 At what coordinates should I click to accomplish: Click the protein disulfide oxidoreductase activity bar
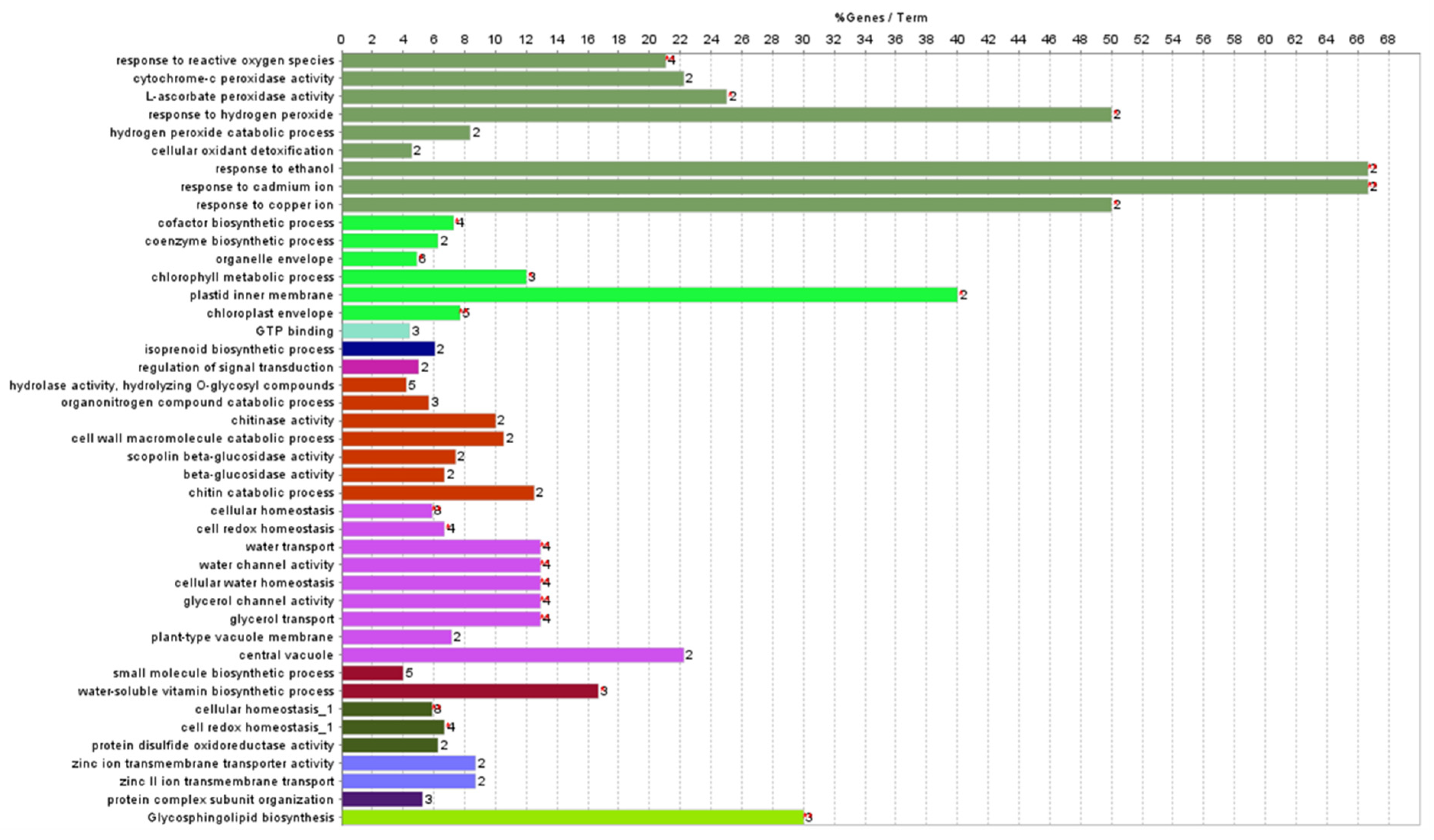coord(390,745)
